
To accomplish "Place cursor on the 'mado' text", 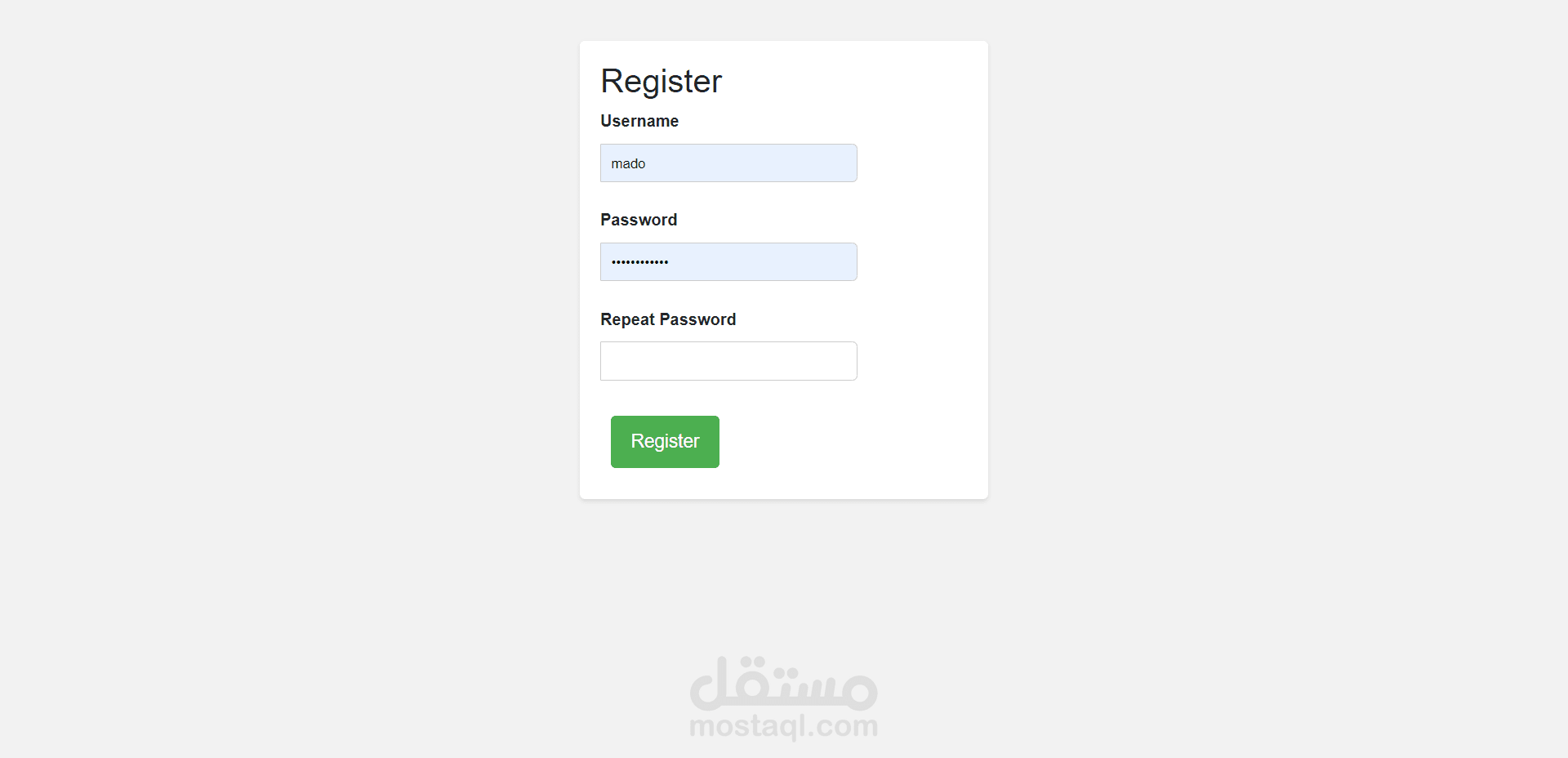I will click(628, 164).
